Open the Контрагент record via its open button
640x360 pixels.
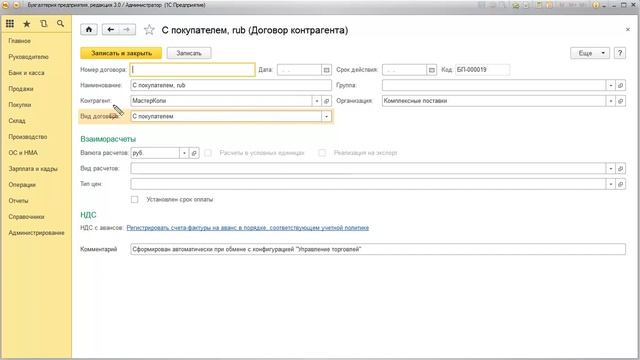[327, 101]
